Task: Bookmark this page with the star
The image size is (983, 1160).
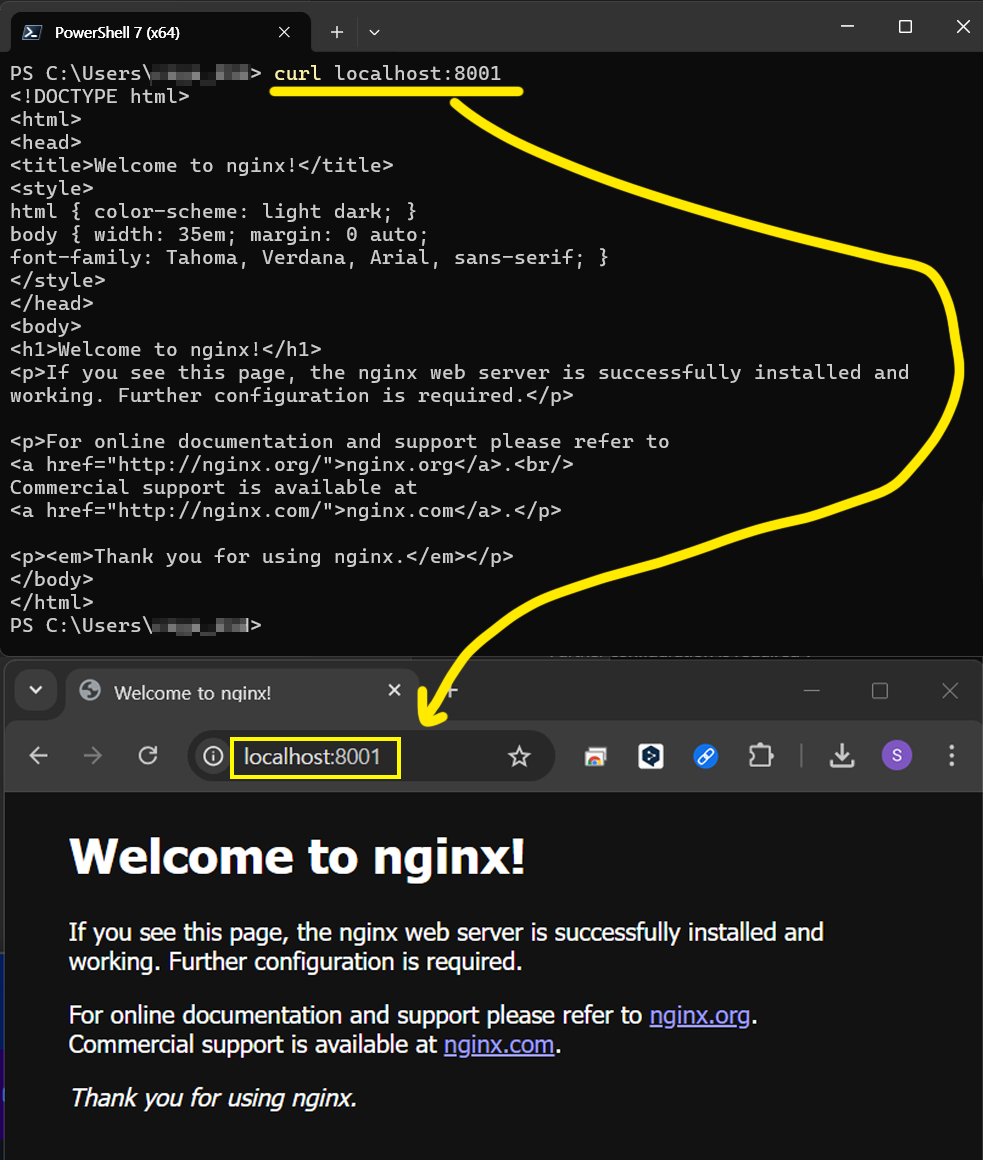Action: [519, 756]
